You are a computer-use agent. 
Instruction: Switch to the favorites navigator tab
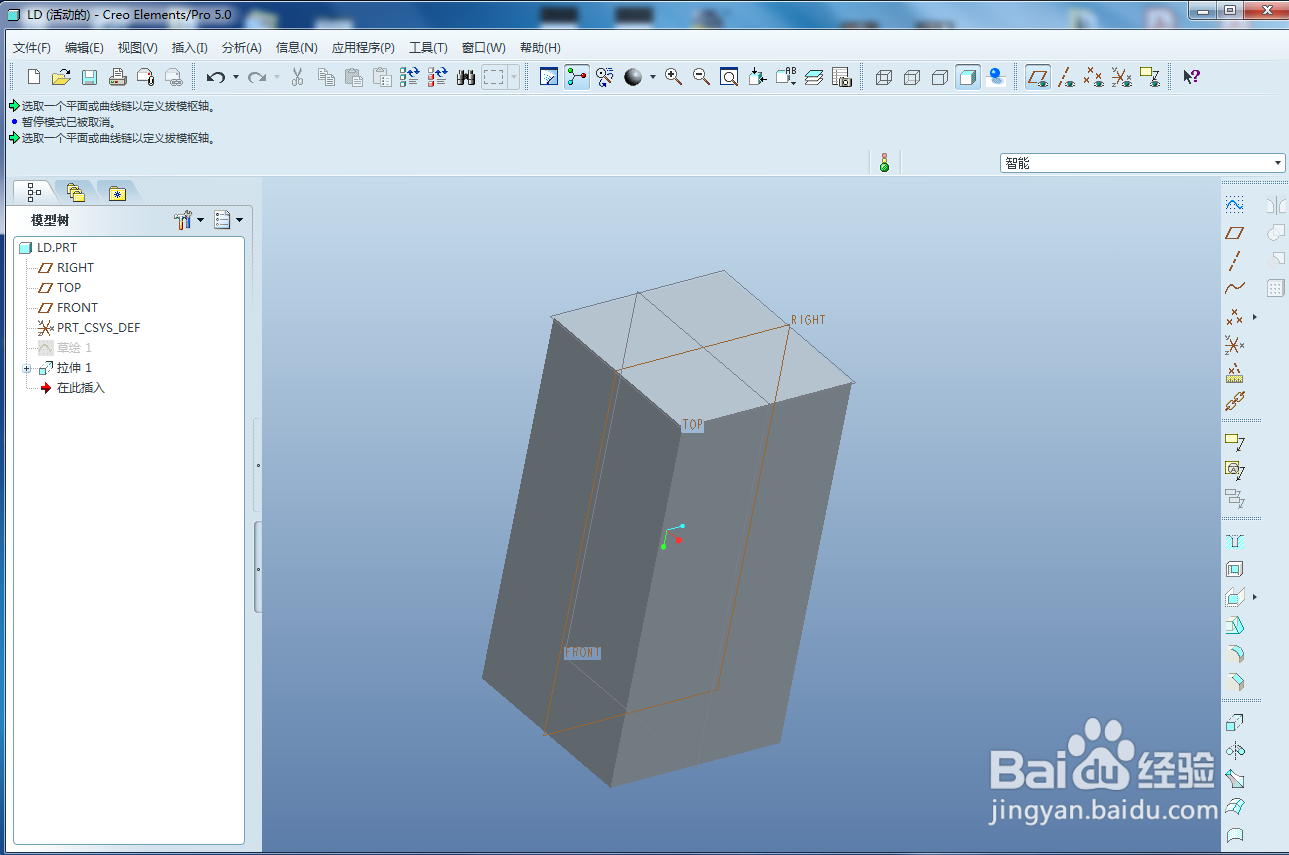118,192
